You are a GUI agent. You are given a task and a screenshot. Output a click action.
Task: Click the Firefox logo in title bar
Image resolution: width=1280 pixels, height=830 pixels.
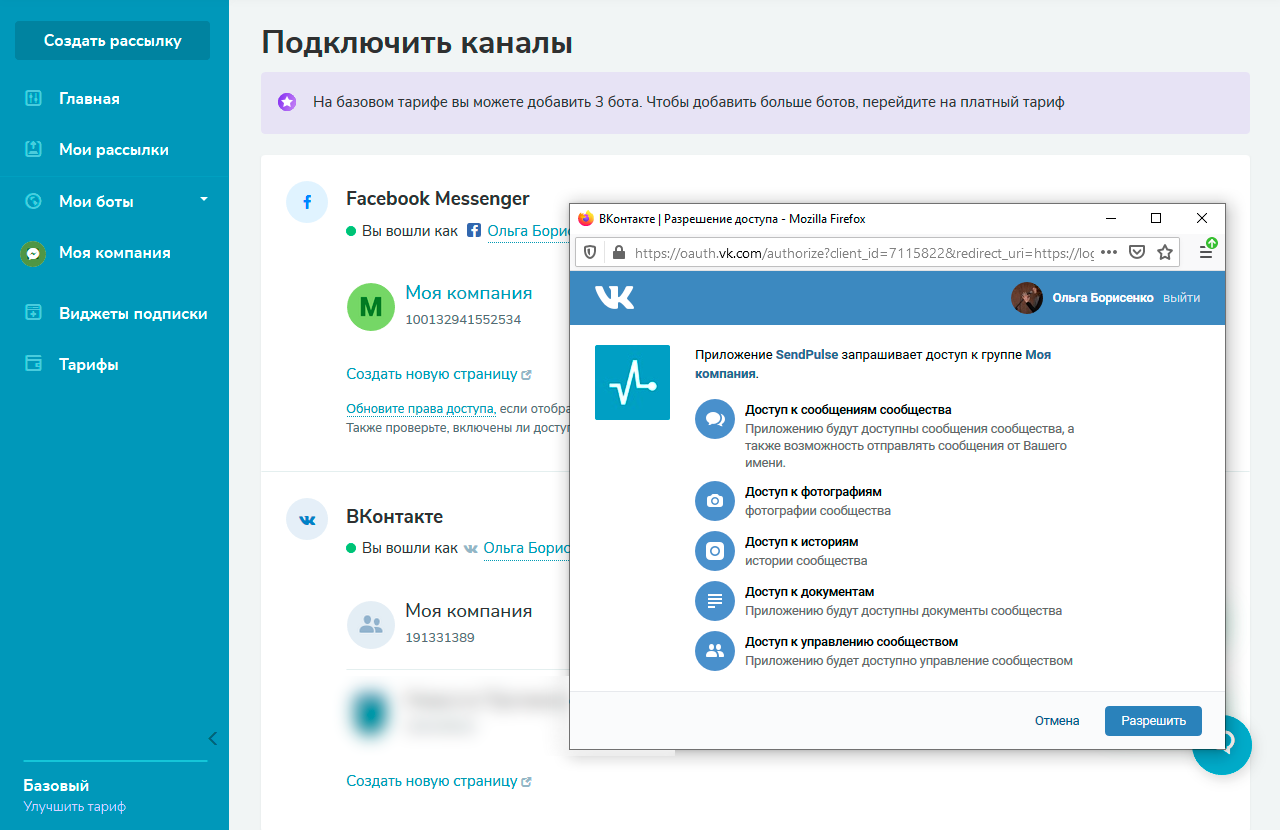(x=586, y=219)
